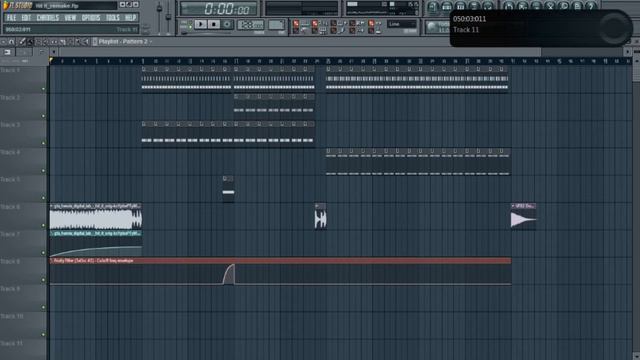640x360 pixels.
Task: Click the Save project shortcut icon
Action: point(522,7)
